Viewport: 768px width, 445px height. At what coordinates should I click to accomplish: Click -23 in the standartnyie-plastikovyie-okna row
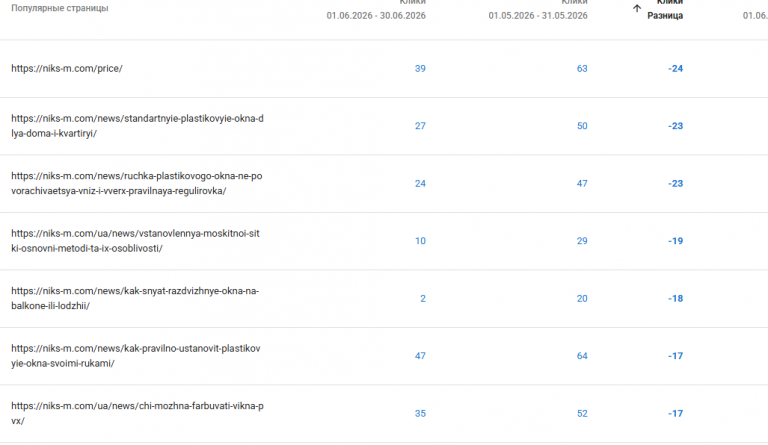coord(675,126)
